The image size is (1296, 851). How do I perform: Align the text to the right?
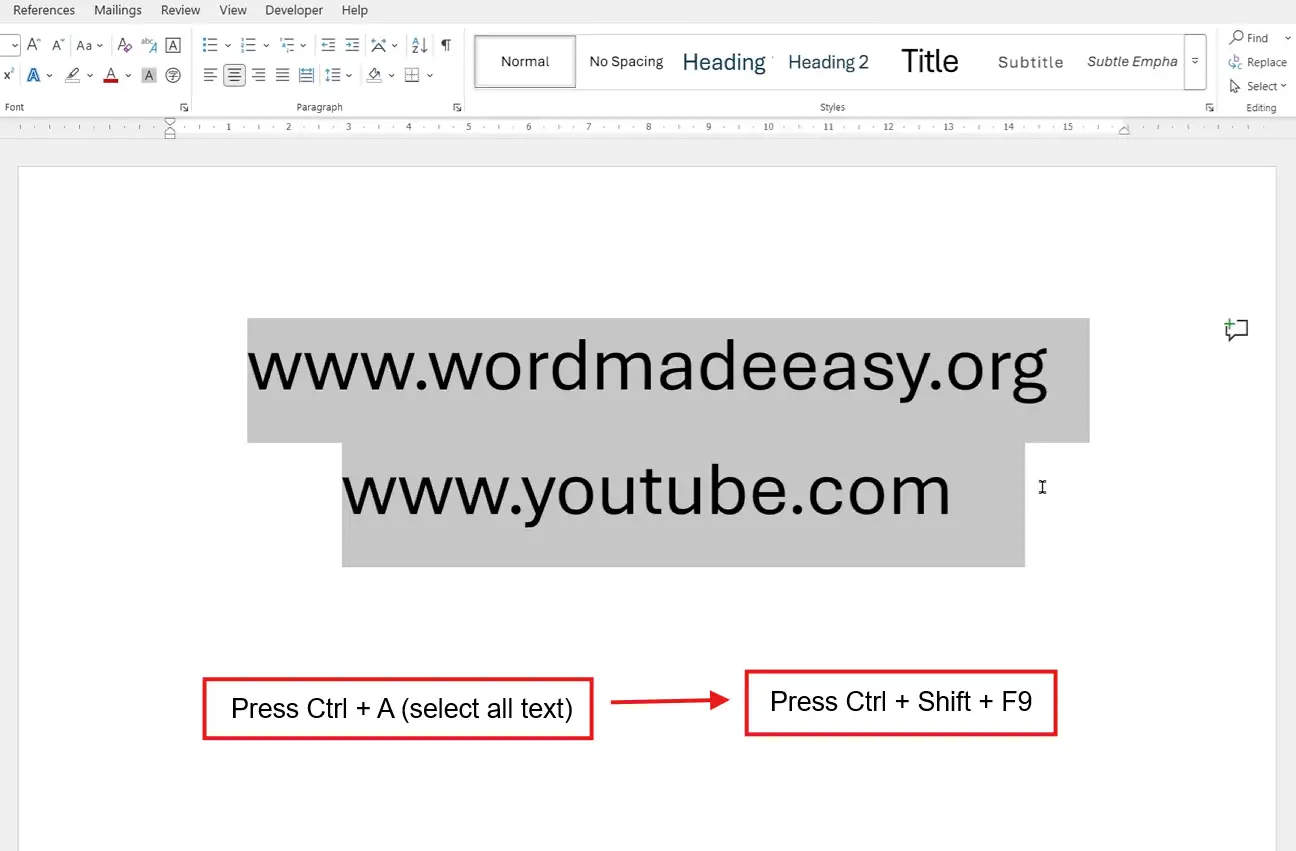(258, 75)
